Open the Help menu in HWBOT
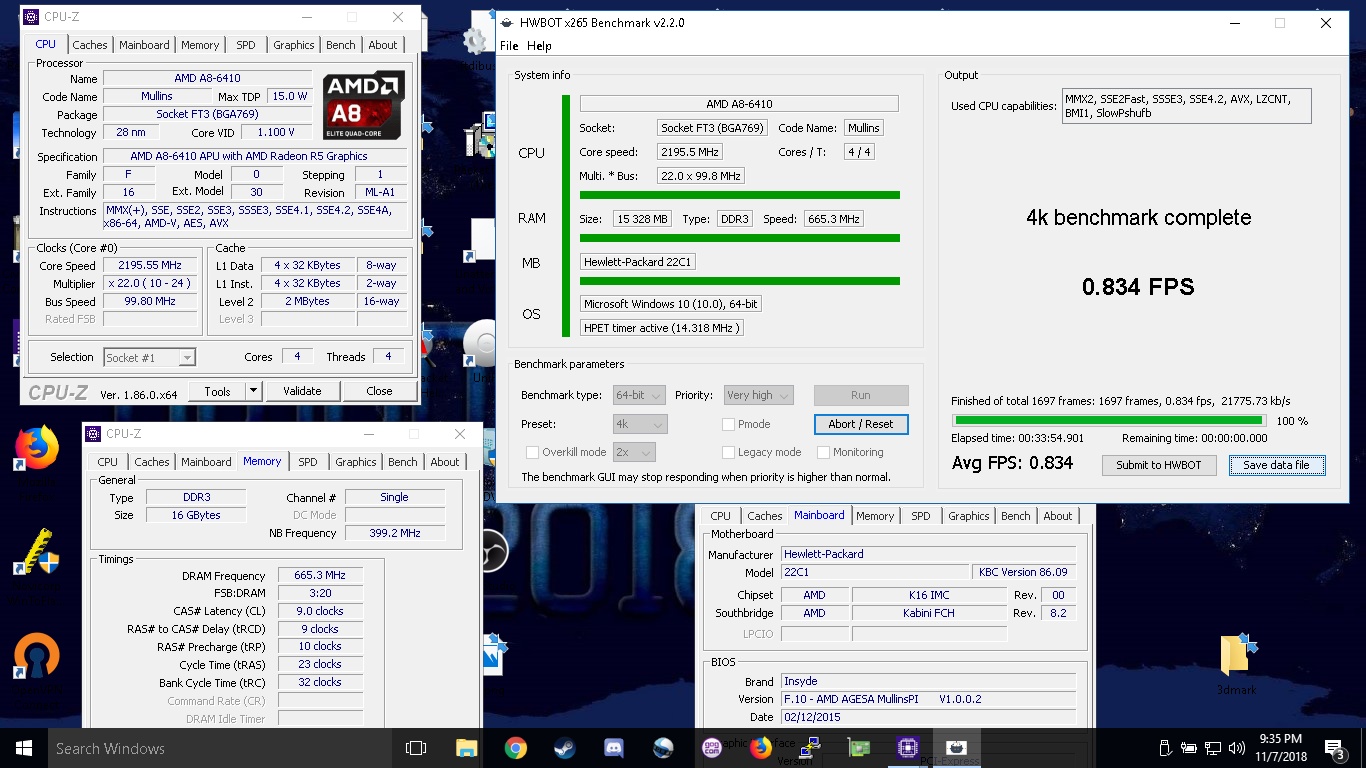Image resolution: width=1366 pixels, height=768 pixels. pos(539,46)
